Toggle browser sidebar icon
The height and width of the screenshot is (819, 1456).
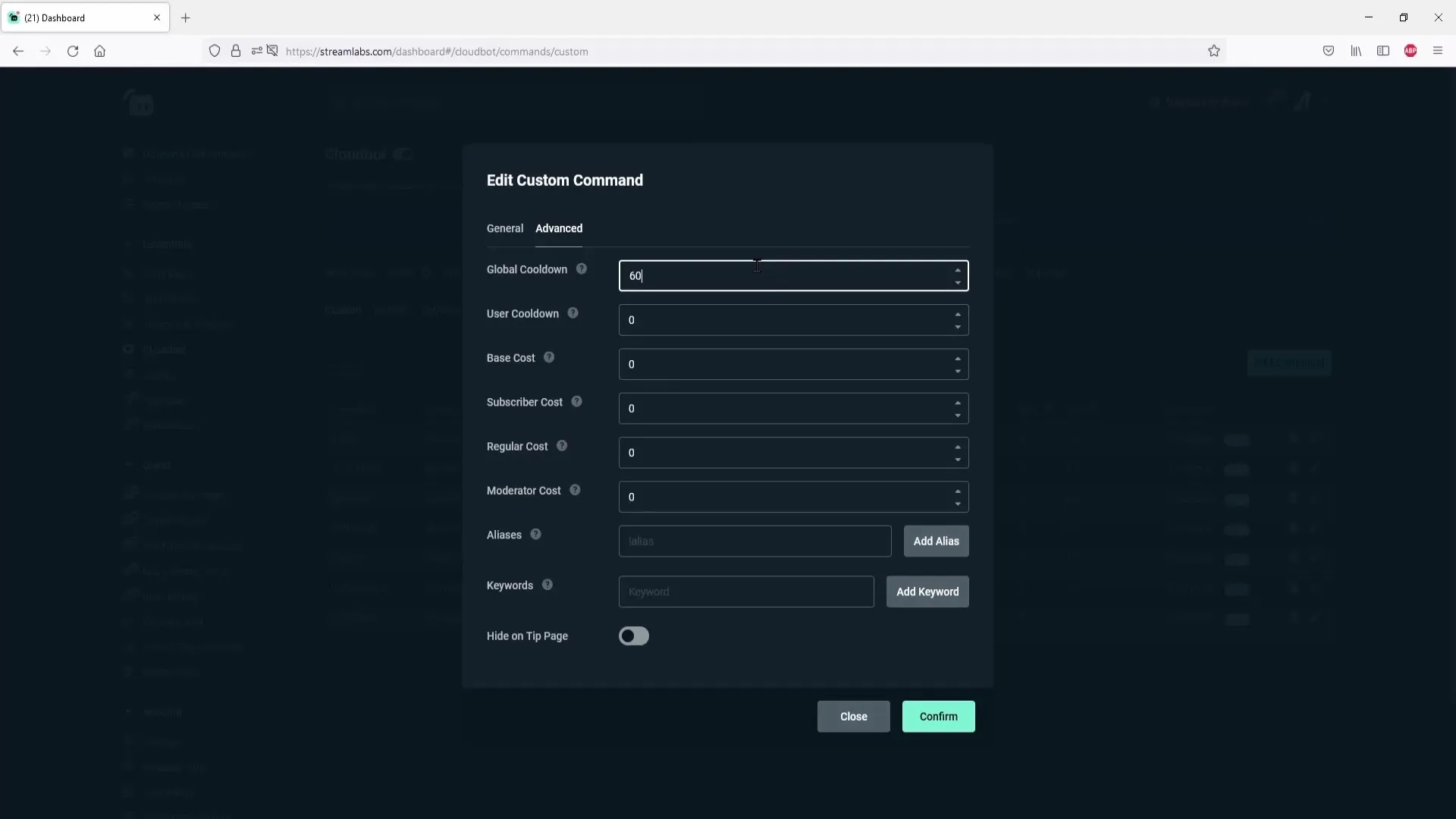tap(1383, 51)
